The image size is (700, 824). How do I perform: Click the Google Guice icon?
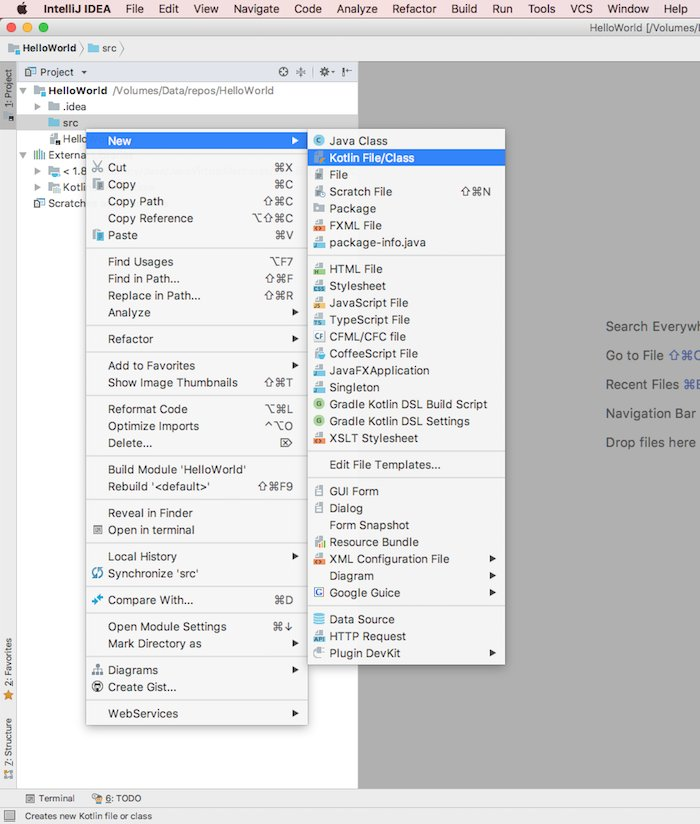[318, 592]
